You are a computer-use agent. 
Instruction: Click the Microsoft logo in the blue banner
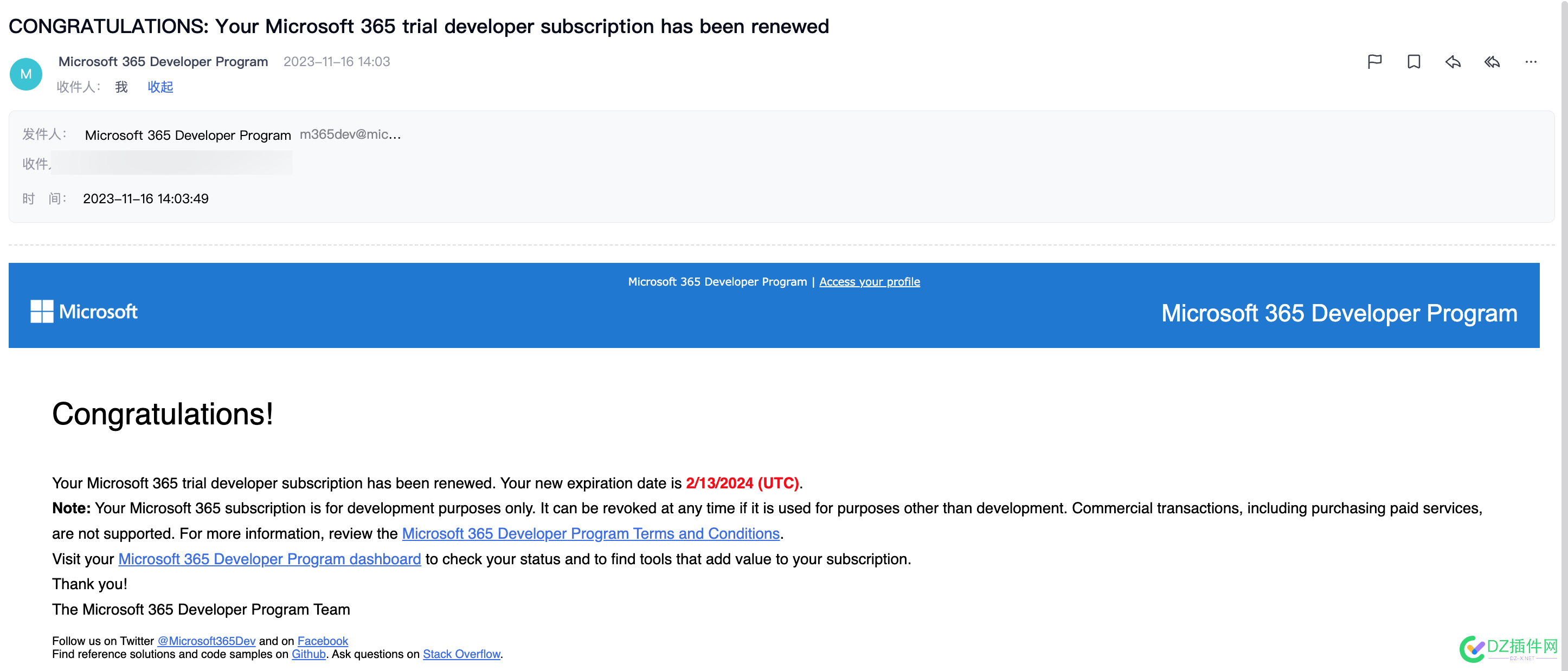(x=84, y=312)
